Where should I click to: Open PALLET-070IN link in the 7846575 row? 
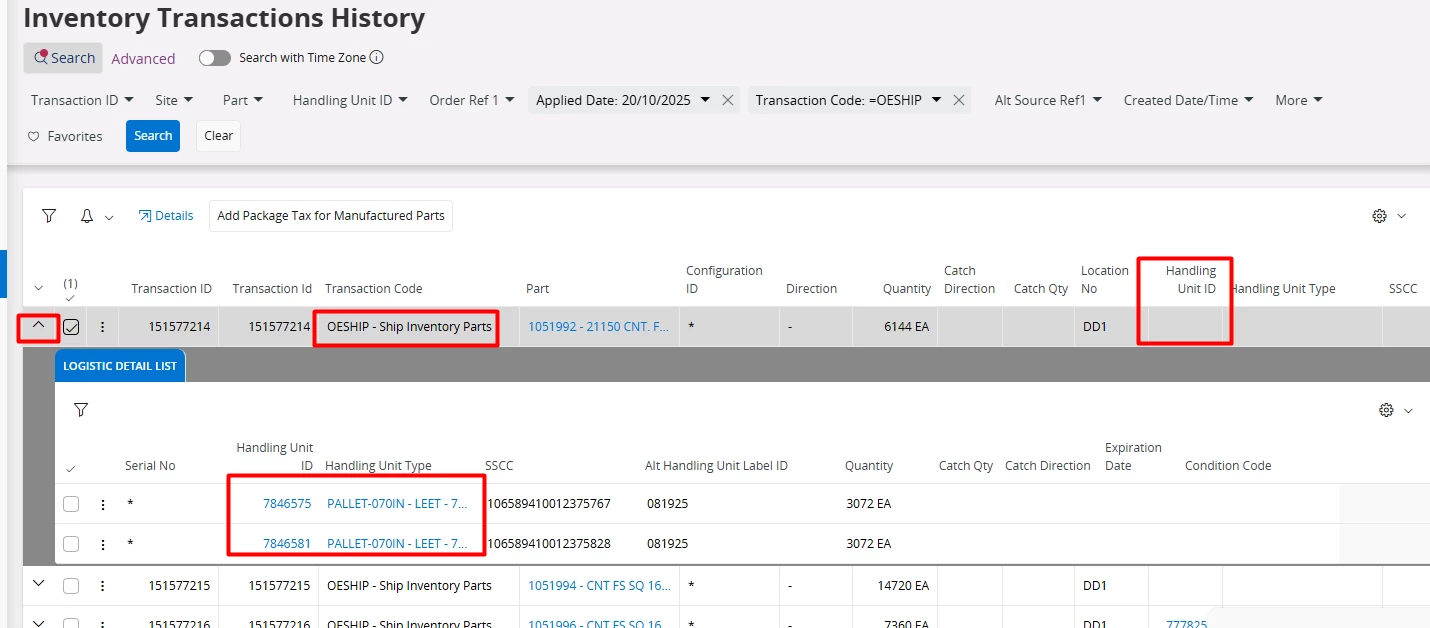pos(397,504)
